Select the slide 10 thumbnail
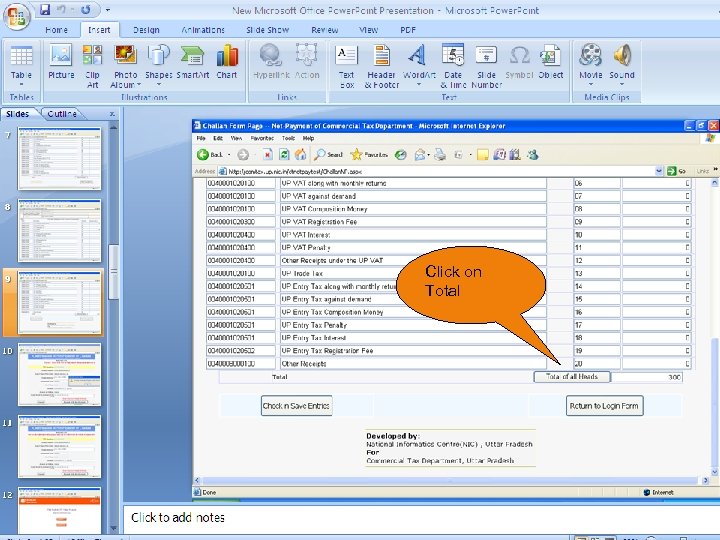This screenshot has height=540, width=720. (59, 374)
